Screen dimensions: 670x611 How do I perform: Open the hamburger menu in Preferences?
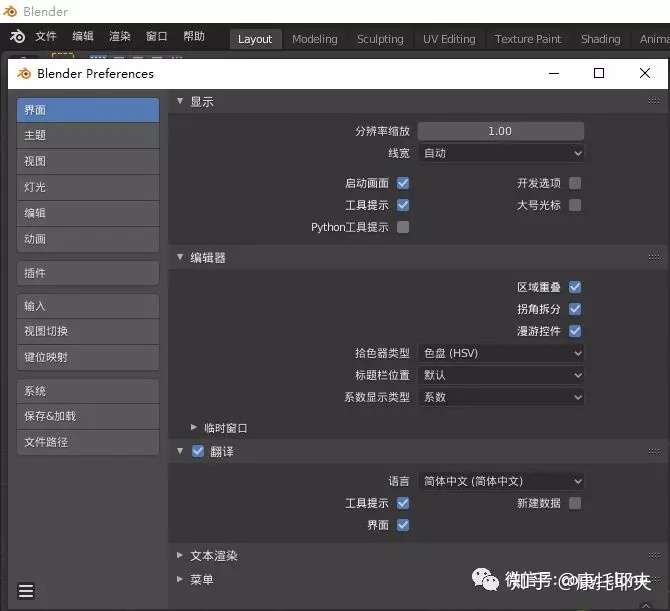coord(26,591)
